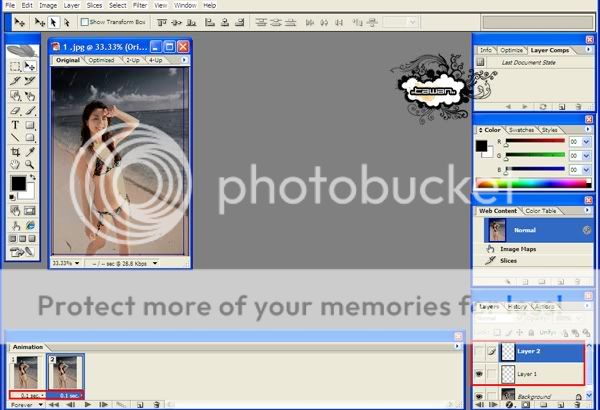Toggle visibility of Layer 2
Viewport: 600px width, 410px height.
(x=480, y=351)
